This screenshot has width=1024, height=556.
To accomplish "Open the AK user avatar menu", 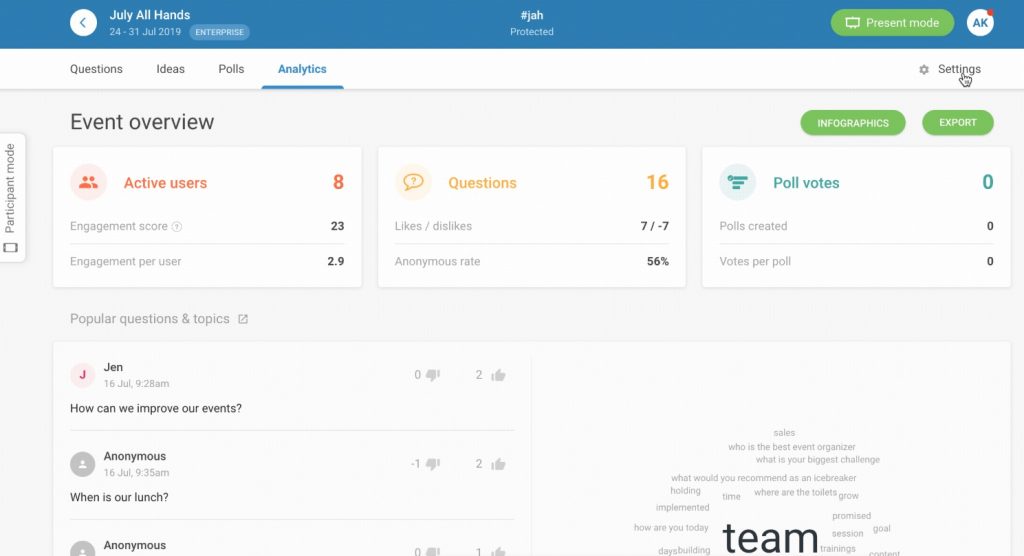I will pyautogui.click(x=980, y=22).
